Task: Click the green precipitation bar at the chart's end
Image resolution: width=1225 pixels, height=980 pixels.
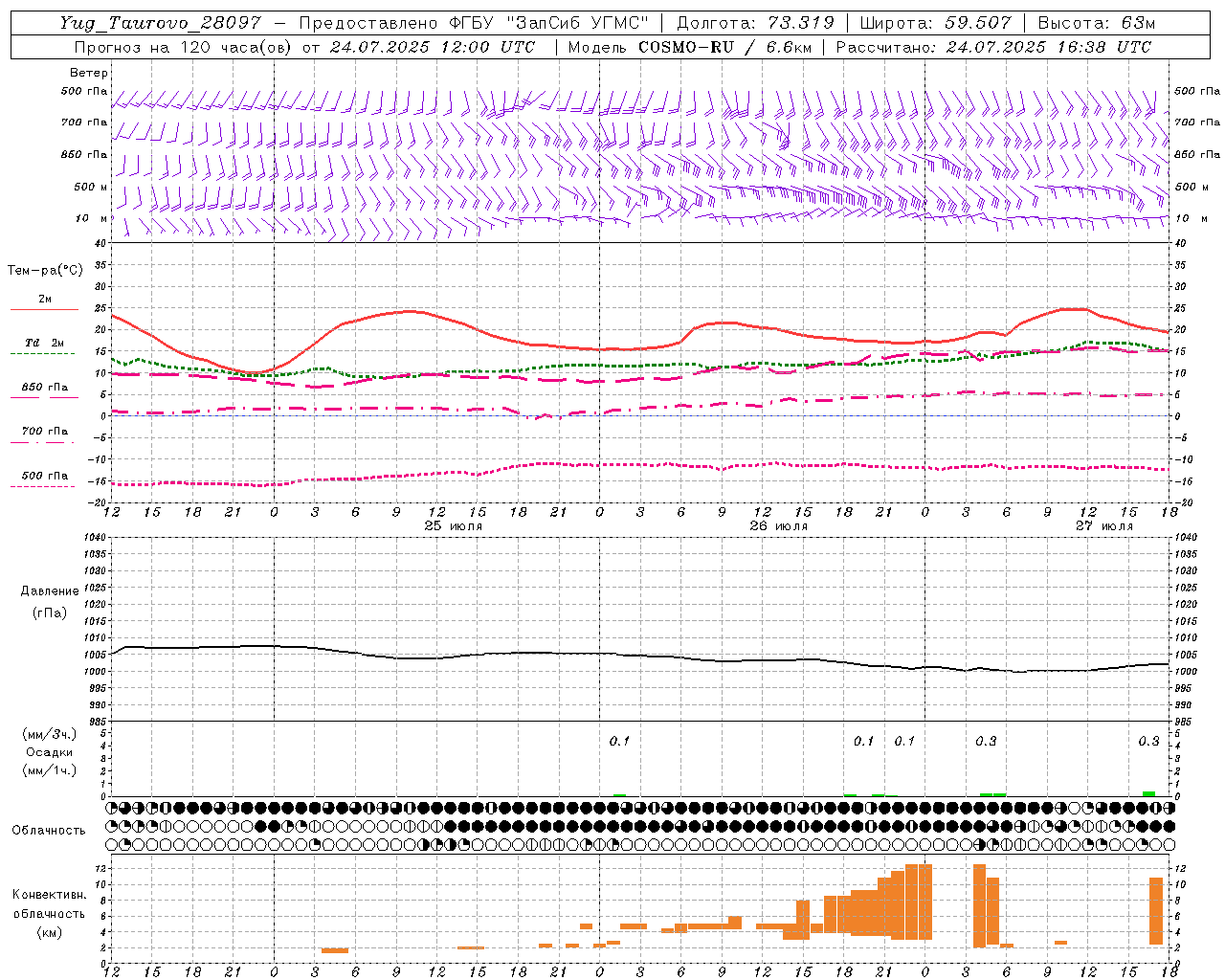Action: 1149,793
